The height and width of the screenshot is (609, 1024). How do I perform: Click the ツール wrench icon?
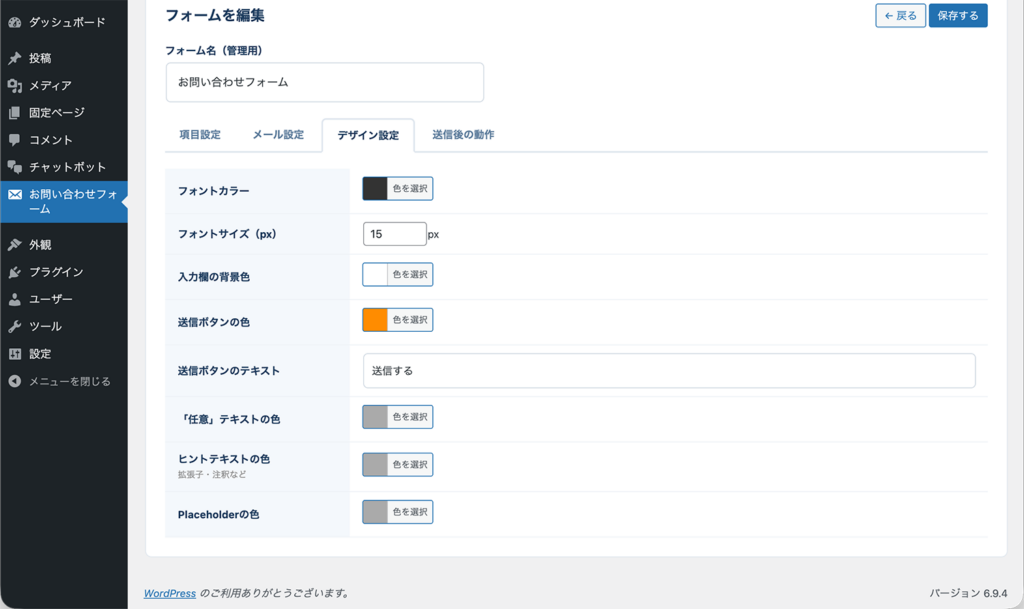[x=15, y=326]
